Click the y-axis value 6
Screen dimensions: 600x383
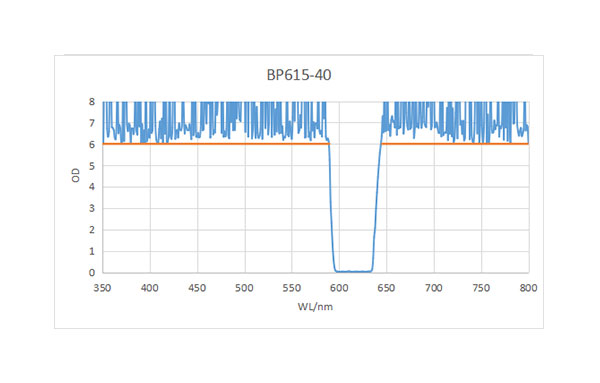(92, 145)
